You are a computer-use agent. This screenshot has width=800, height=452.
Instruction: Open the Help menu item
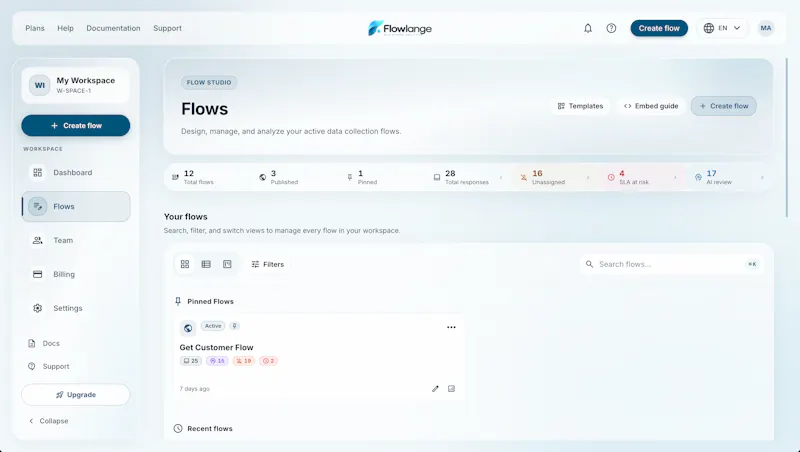[x=65, y=28]
